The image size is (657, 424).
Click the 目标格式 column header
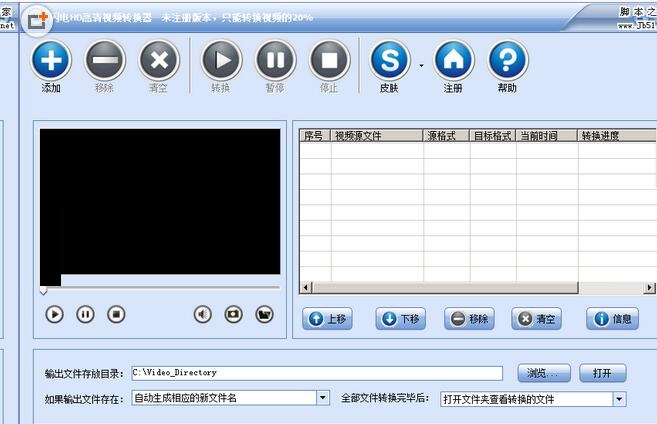click(493, 136)
